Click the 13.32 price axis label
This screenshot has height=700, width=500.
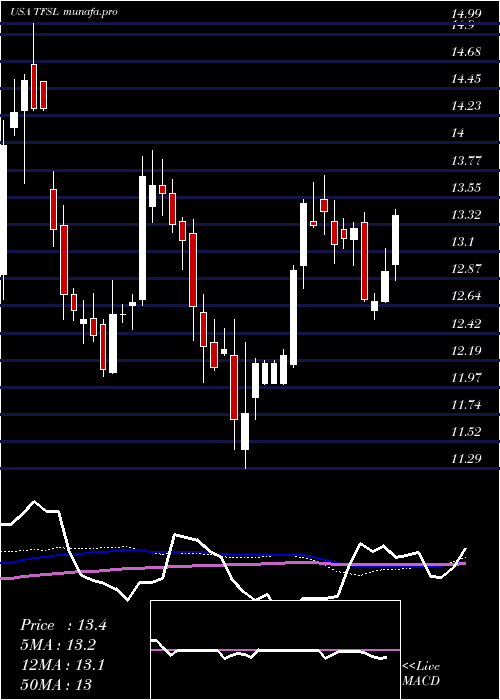point(466,215)
